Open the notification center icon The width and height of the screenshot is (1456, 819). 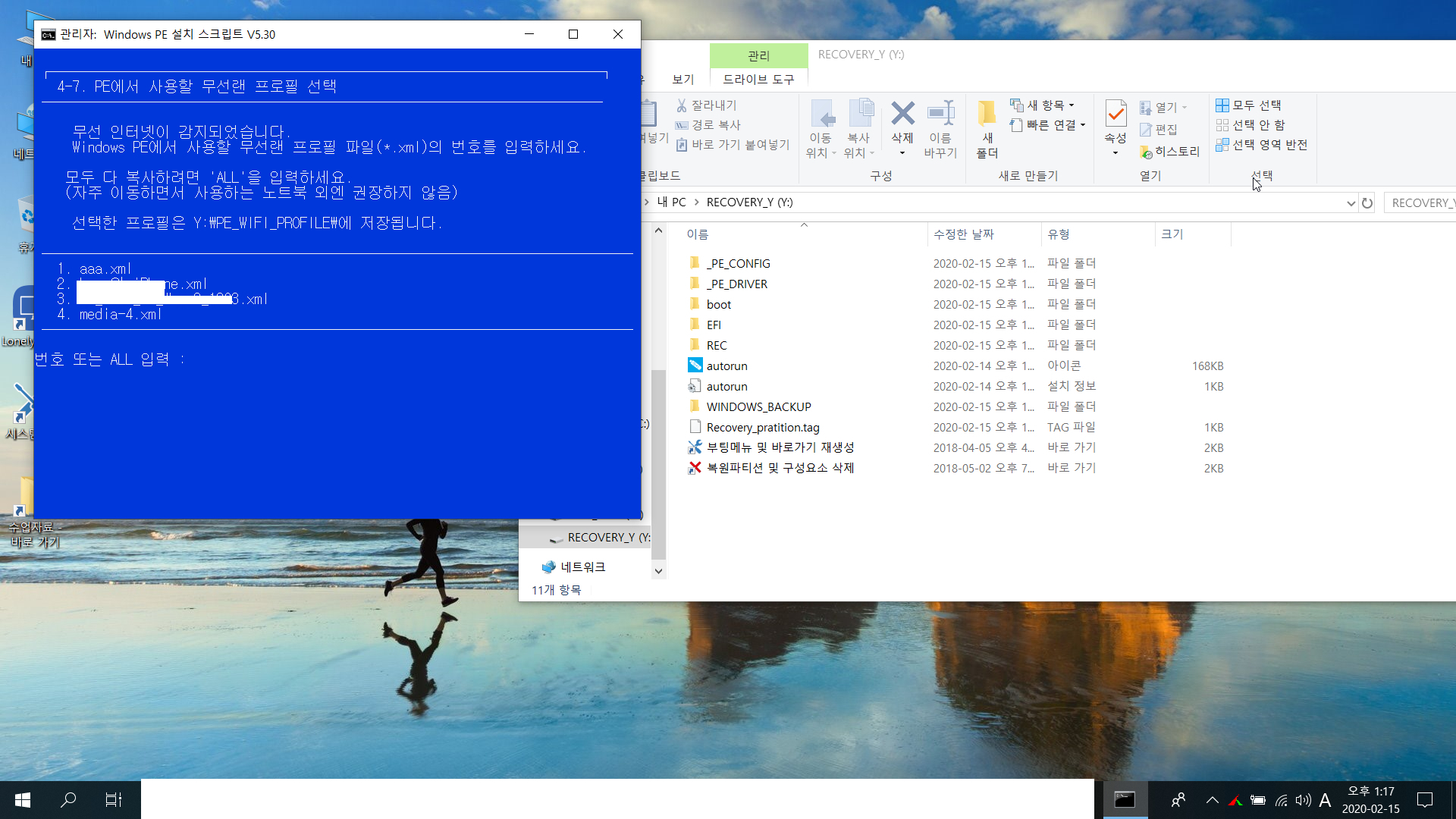pyautogui.click(x=1425, y=800)
